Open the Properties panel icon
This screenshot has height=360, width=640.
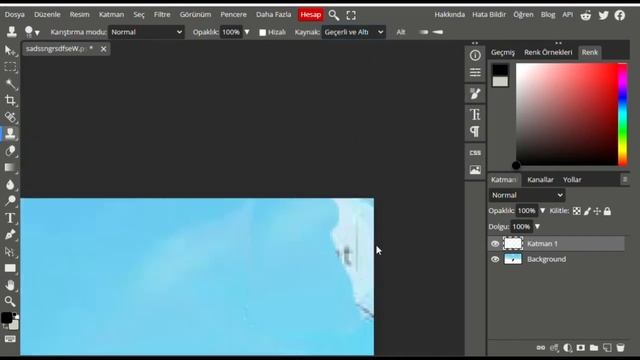coord(475,73)
